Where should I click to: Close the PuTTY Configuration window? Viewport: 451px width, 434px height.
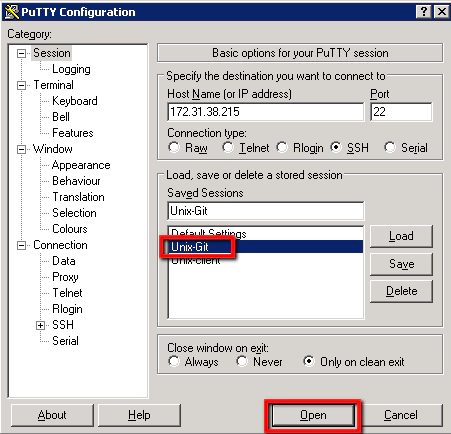pyautogui.click(x=441, y=12)
